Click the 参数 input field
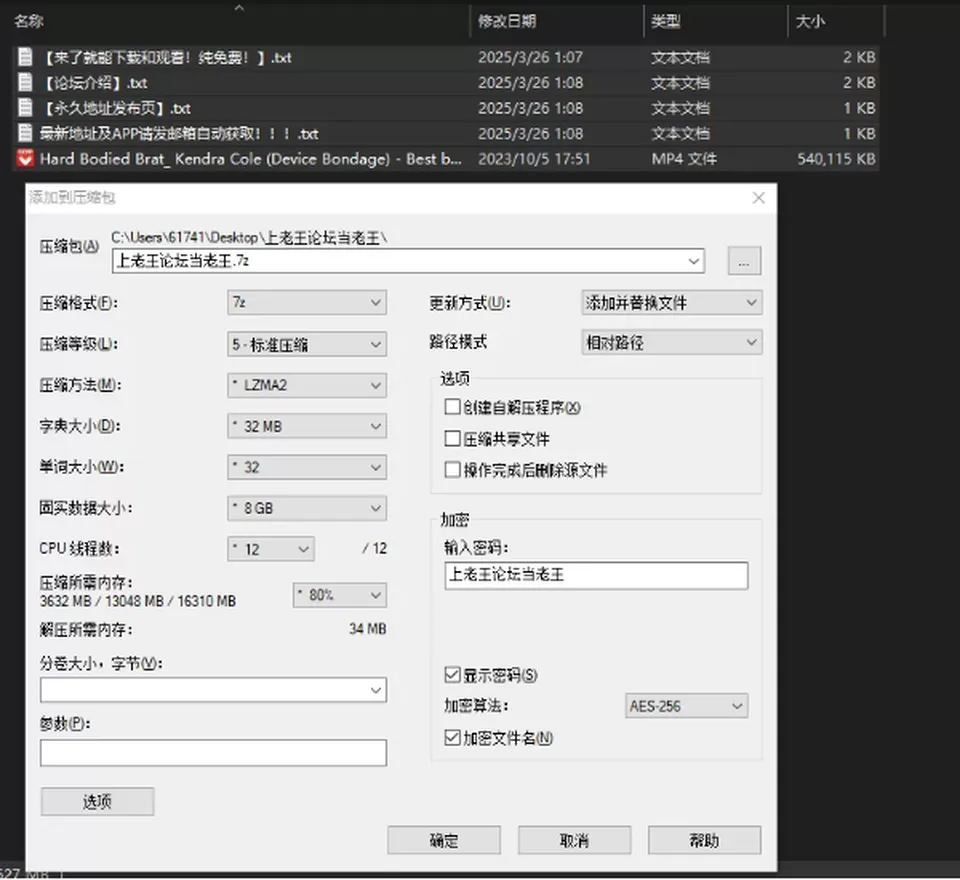This screenshot has width=960, height=880. (213, 753)
